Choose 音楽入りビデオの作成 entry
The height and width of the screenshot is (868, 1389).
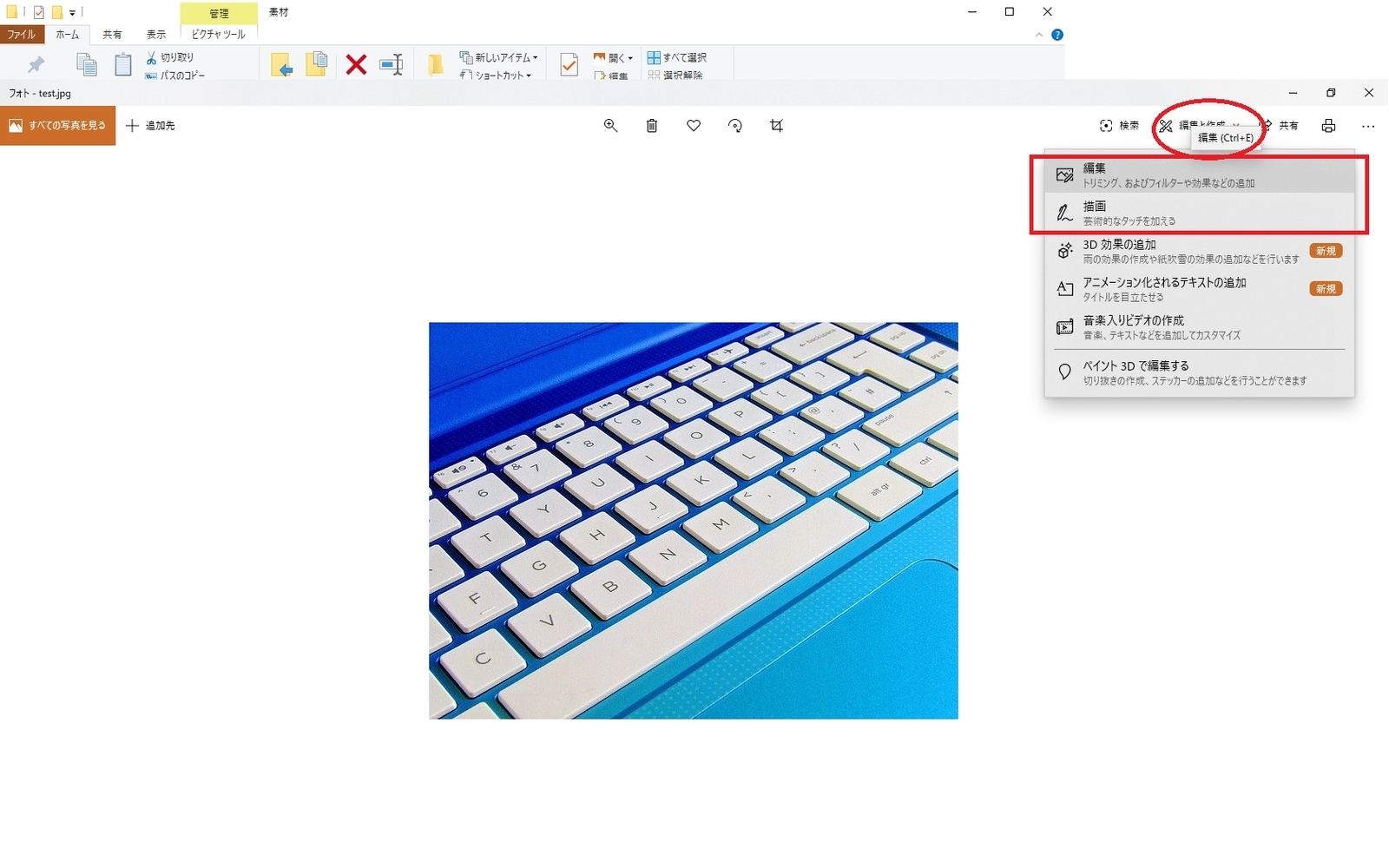coord(1200,327)
